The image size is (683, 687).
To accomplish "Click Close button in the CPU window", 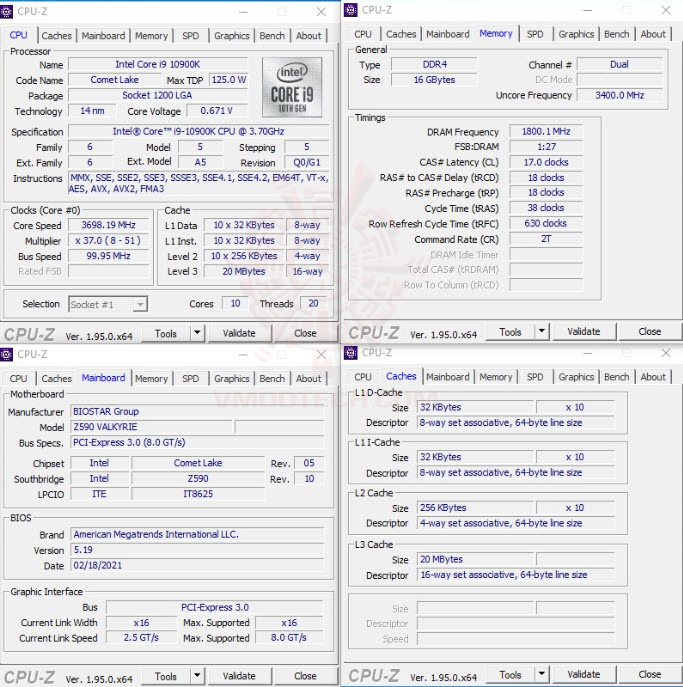I will coord(305,333).
